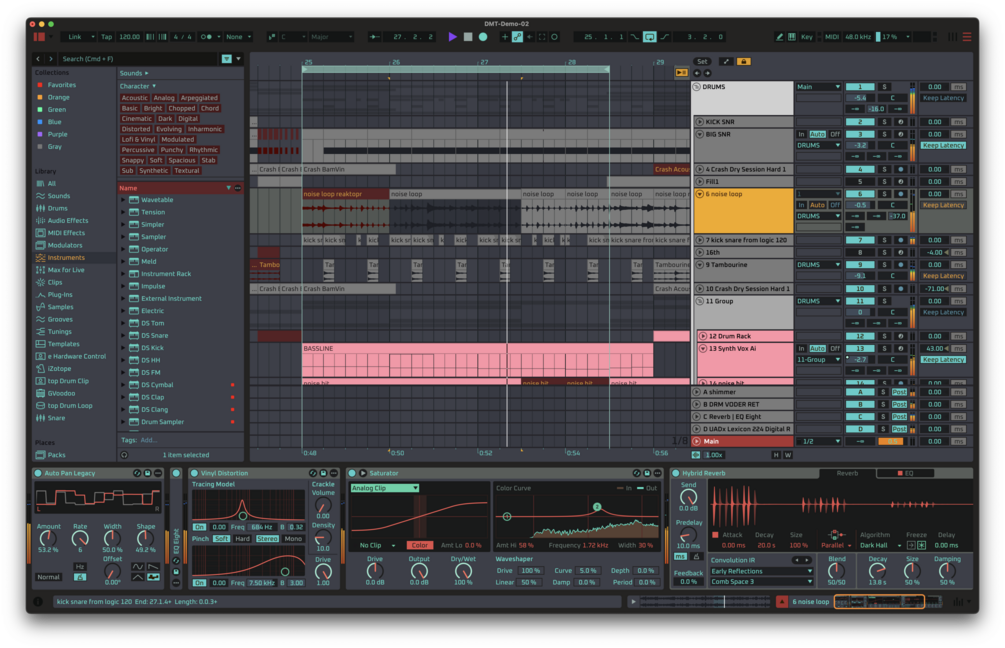Set BIG SNR monitor to In
Screen dimensions: 1005x648
tap(801, 135)
